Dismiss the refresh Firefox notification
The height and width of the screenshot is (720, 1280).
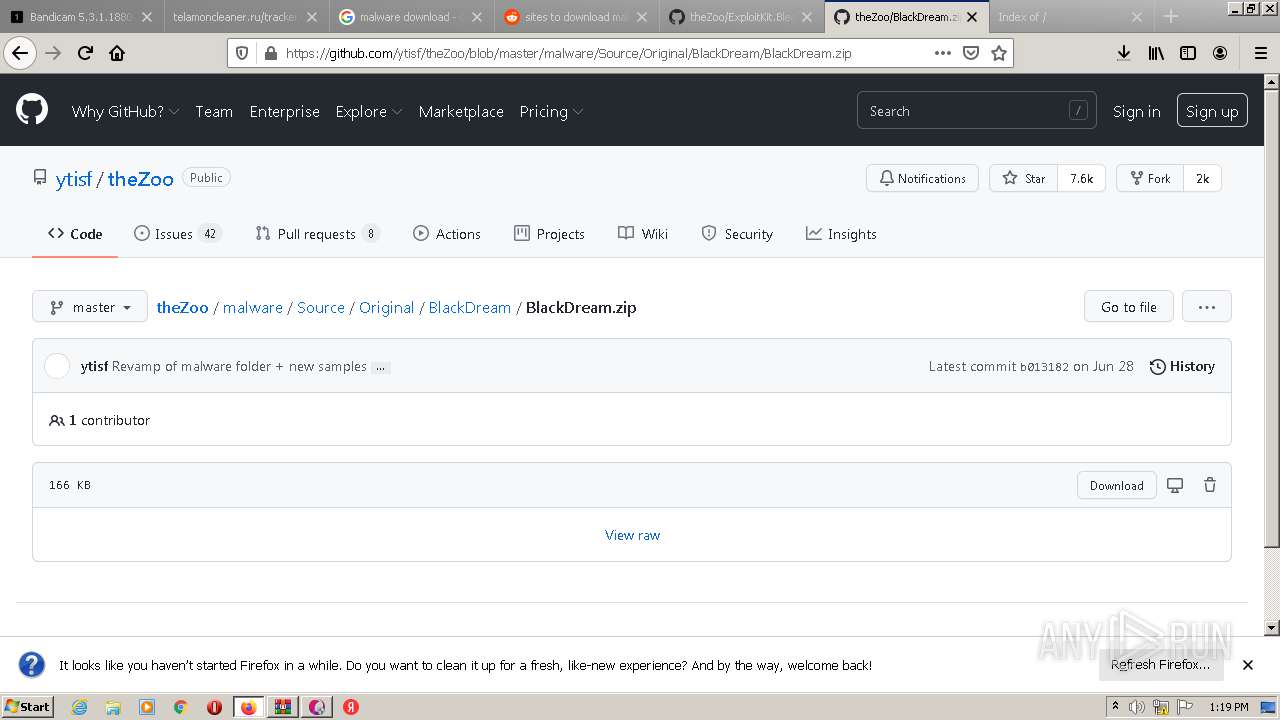pos(1248,665)
